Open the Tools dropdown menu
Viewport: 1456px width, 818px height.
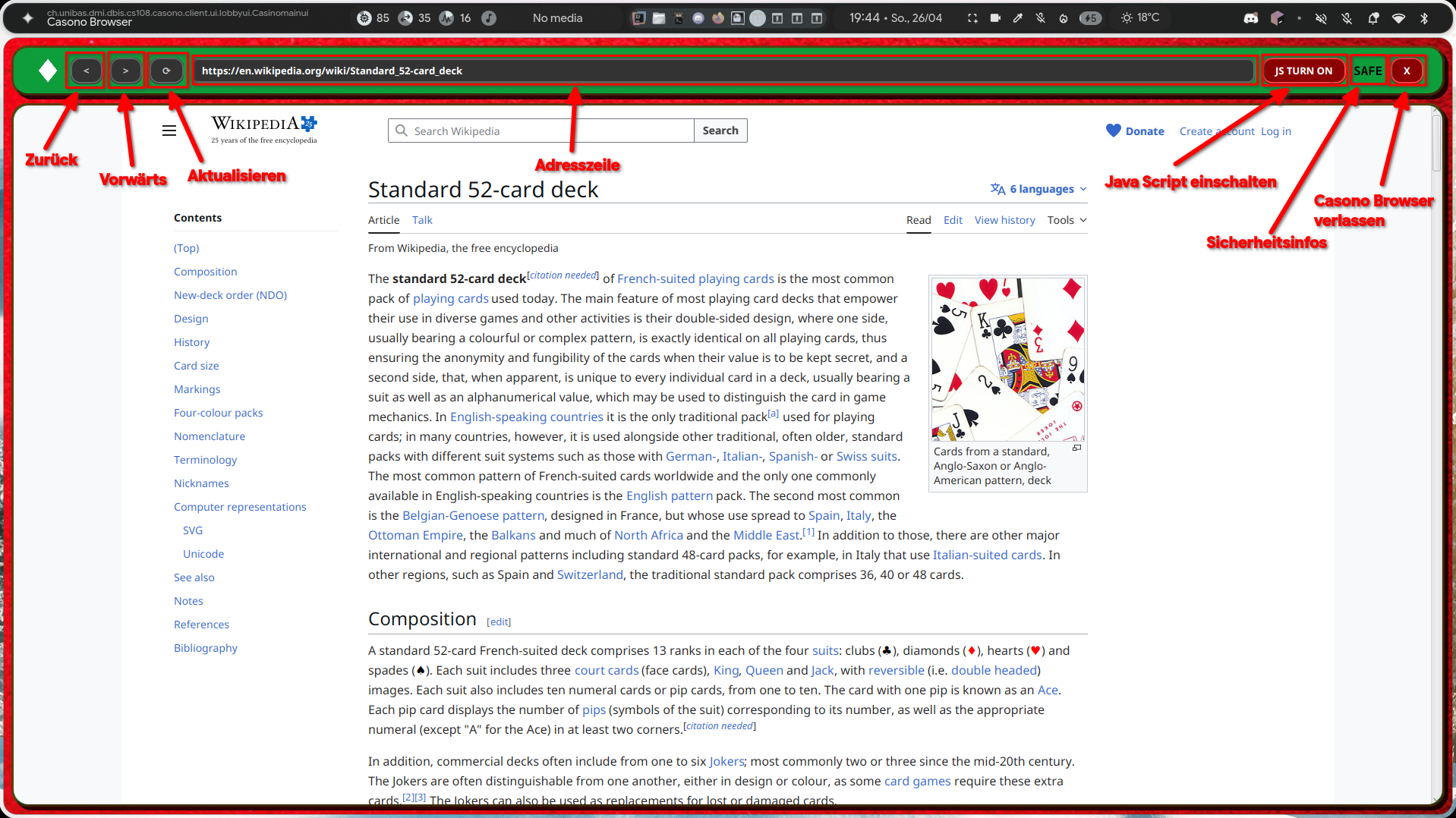click(1067, 220)
